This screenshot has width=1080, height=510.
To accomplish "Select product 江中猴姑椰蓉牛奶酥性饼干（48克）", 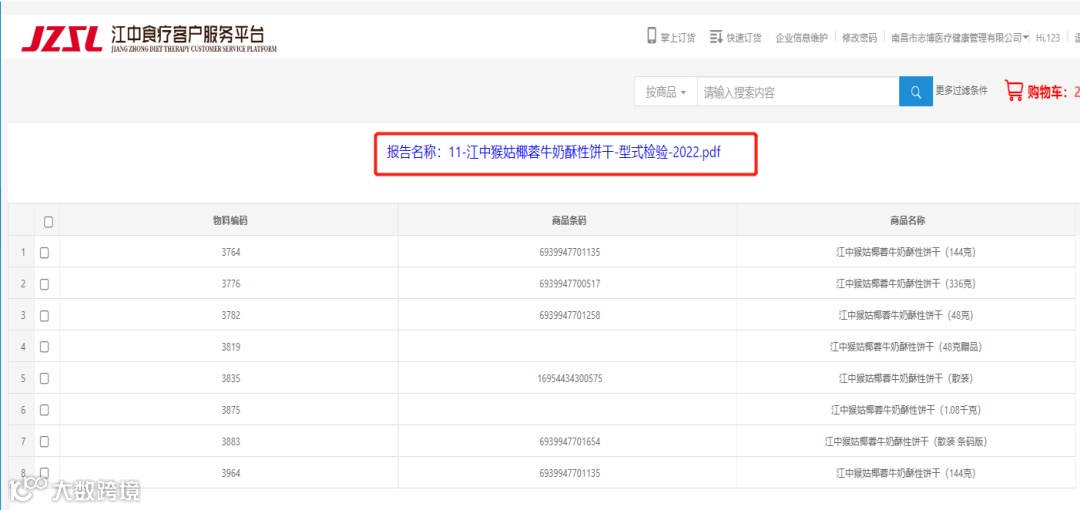I will [906, 316].
